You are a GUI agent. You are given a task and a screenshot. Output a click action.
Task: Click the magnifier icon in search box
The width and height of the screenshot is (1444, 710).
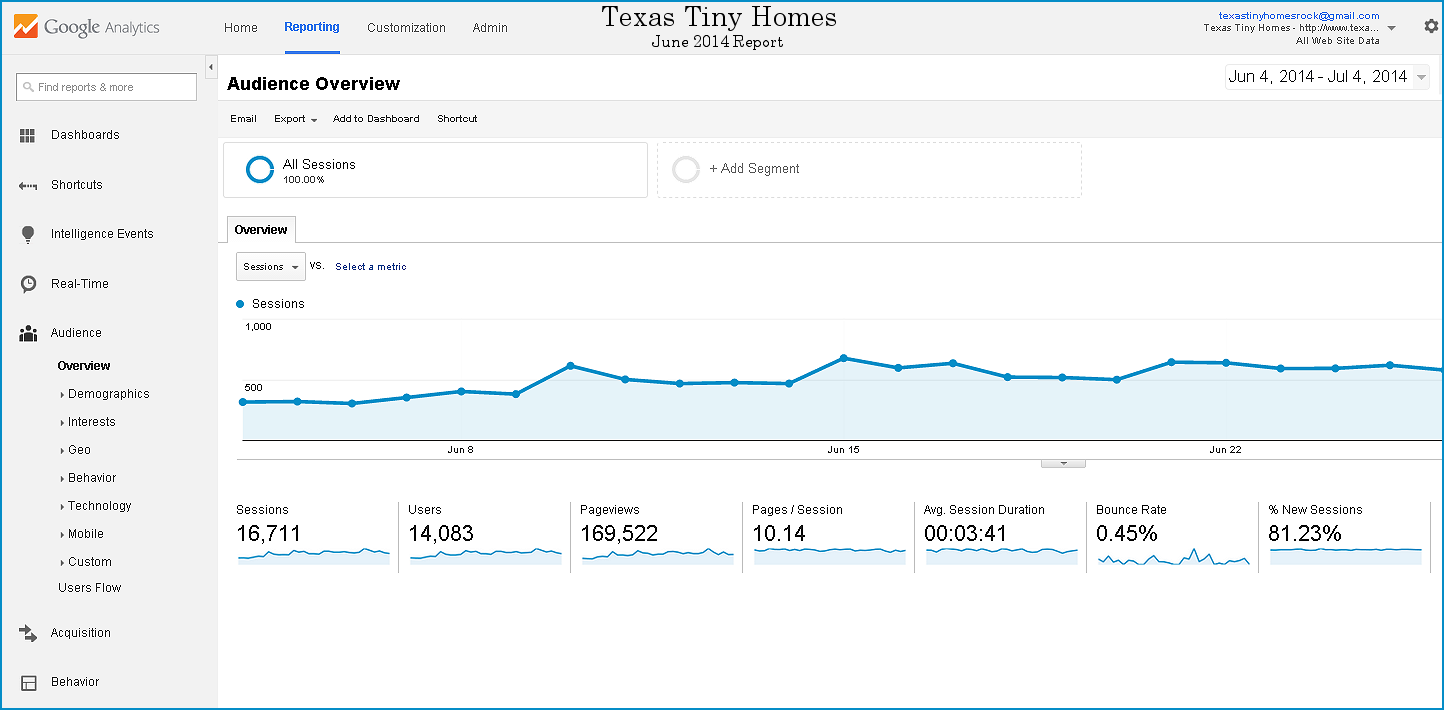[x=29, y=87]
